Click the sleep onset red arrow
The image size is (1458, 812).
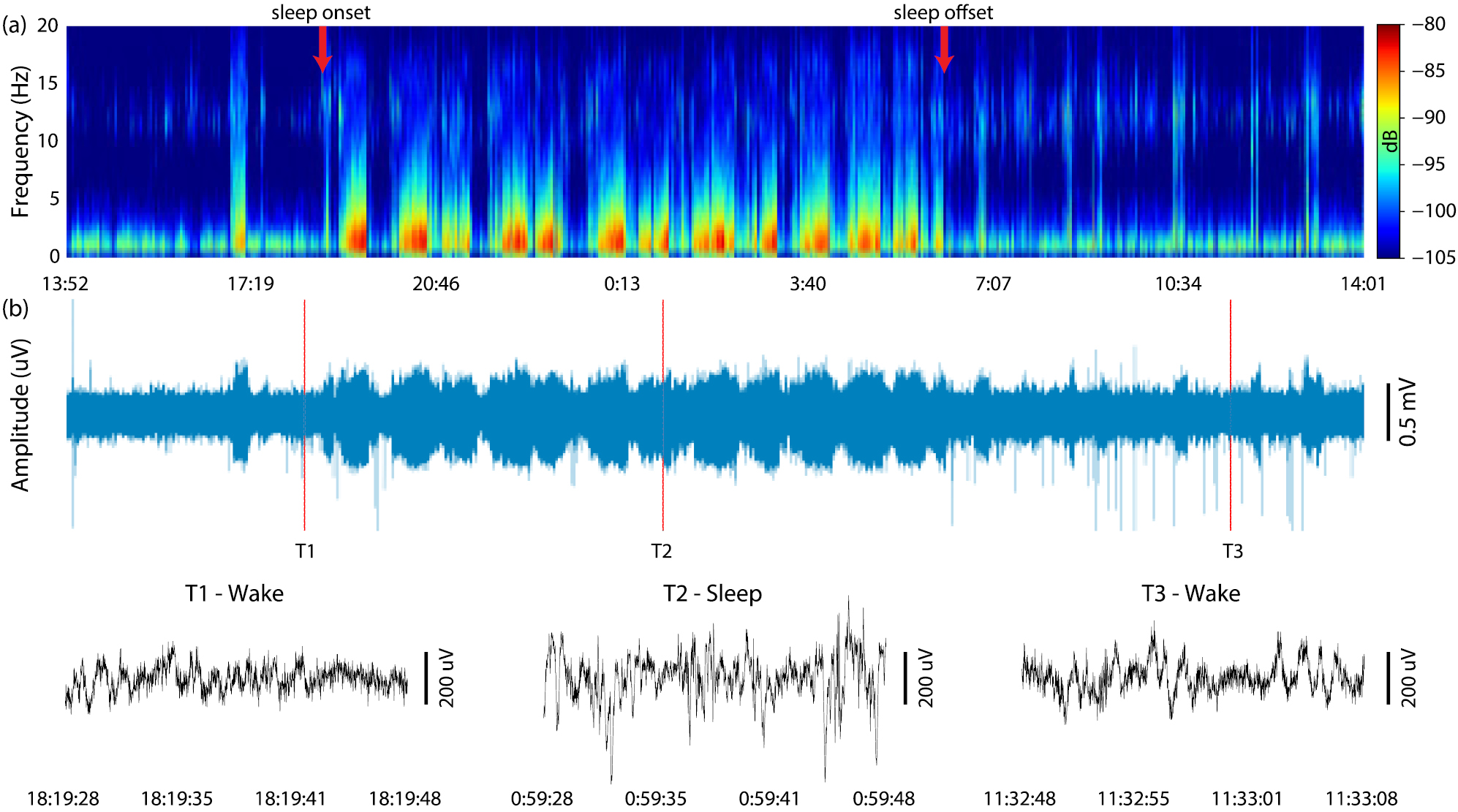tap(322, 49)
